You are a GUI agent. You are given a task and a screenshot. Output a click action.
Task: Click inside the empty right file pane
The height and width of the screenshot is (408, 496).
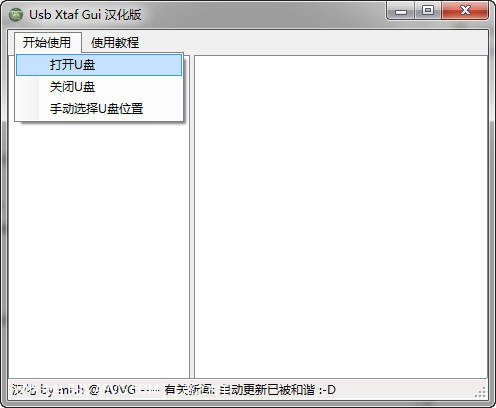(x=341, y=217)
